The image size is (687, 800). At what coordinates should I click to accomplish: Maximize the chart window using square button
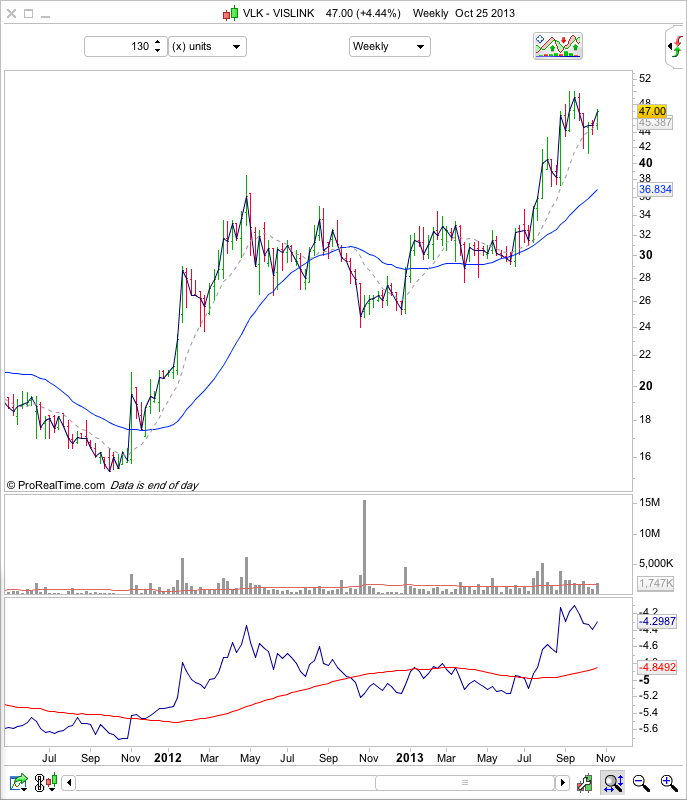29,14
